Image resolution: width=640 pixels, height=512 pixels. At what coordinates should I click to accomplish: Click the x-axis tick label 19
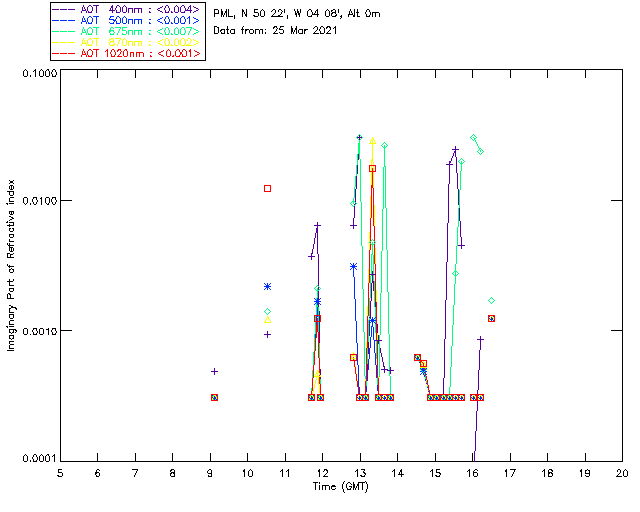pos(585,473)
